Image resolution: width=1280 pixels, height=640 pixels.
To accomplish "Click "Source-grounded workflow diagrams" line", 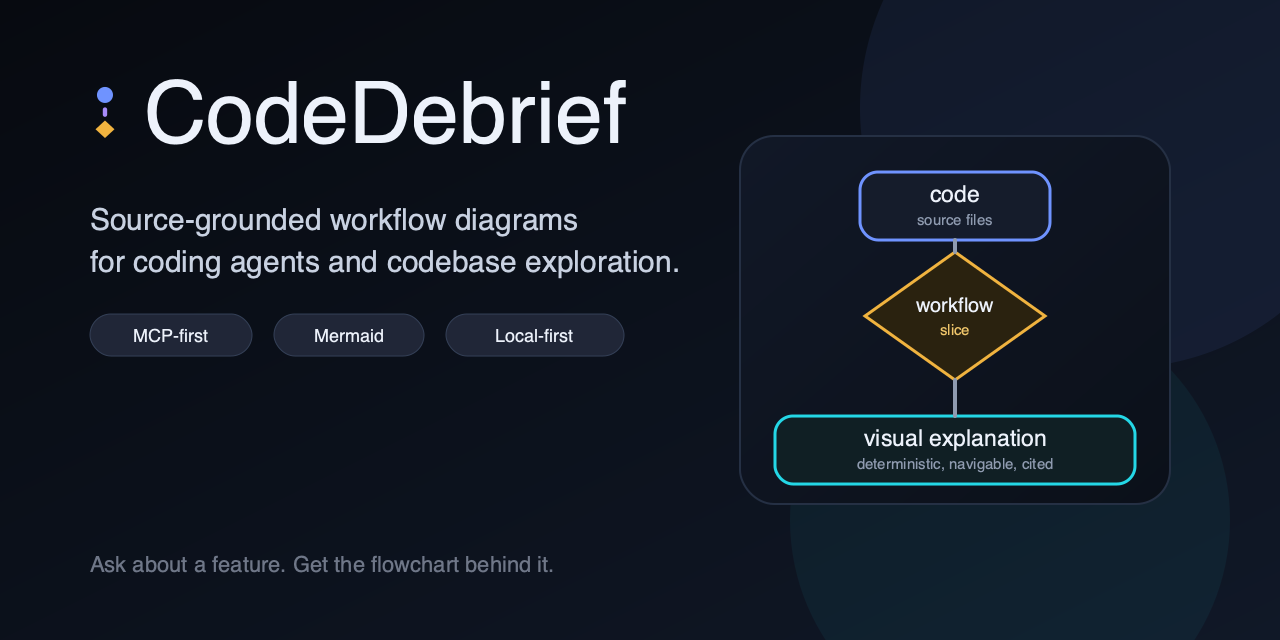I will [334, 220].
